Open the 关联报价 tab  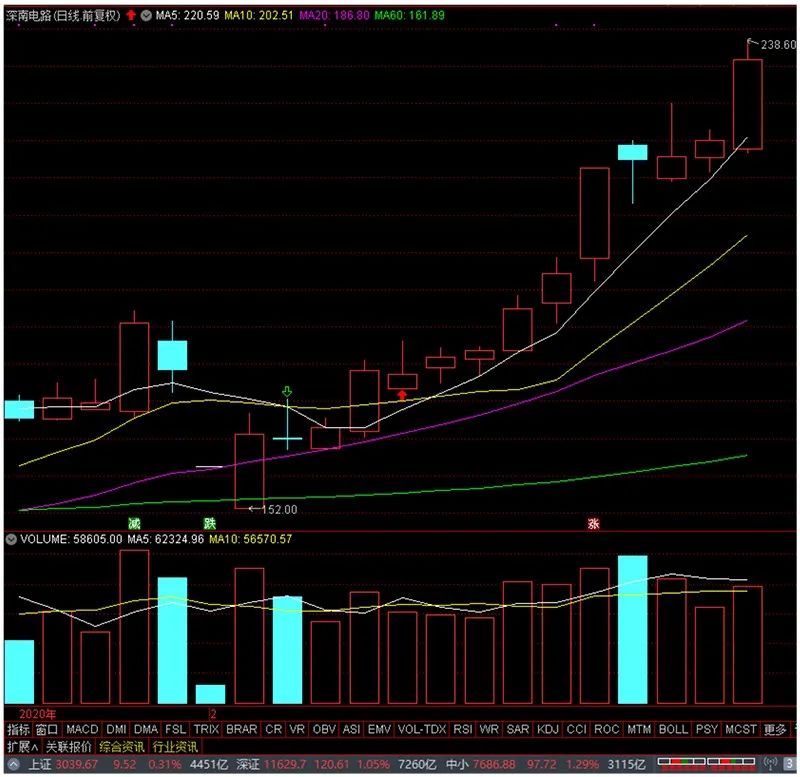[x=68, y=747]
